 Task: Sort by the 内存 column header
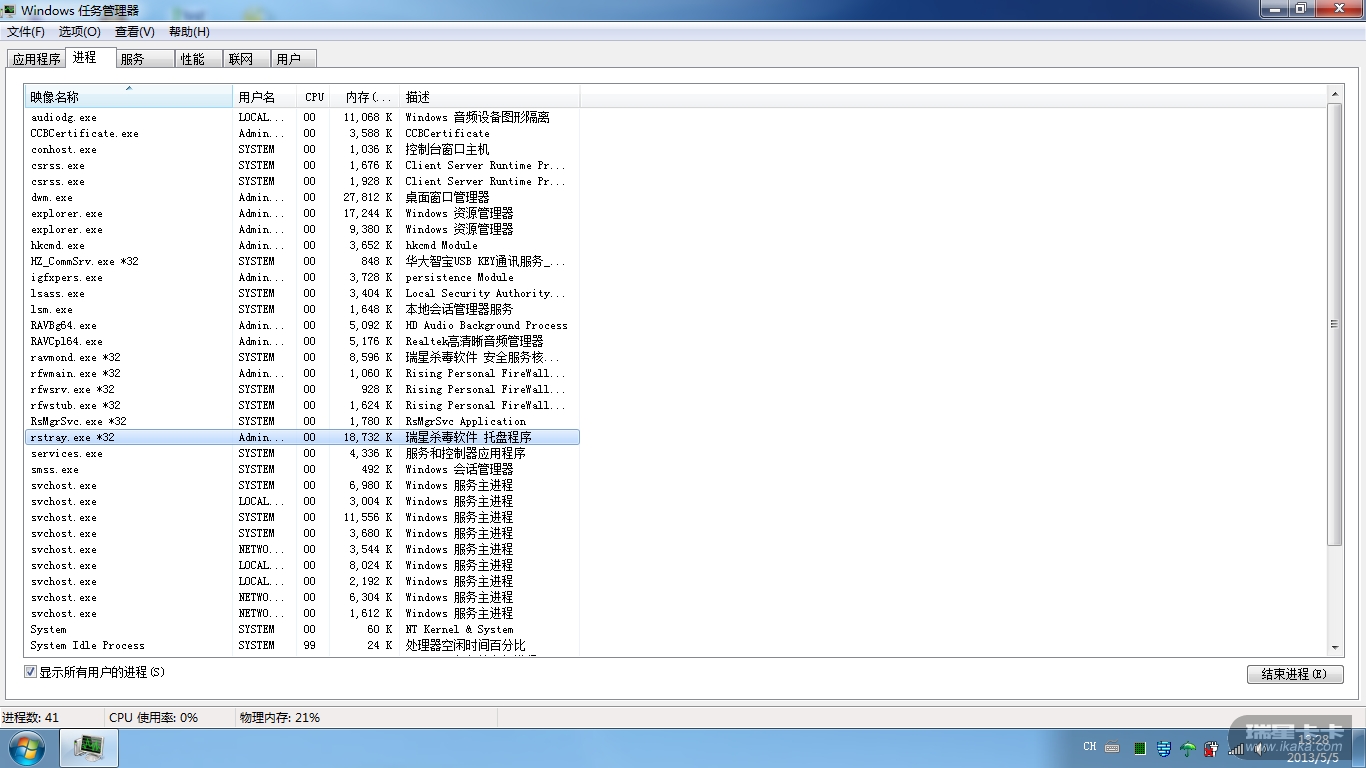[365, 97]
